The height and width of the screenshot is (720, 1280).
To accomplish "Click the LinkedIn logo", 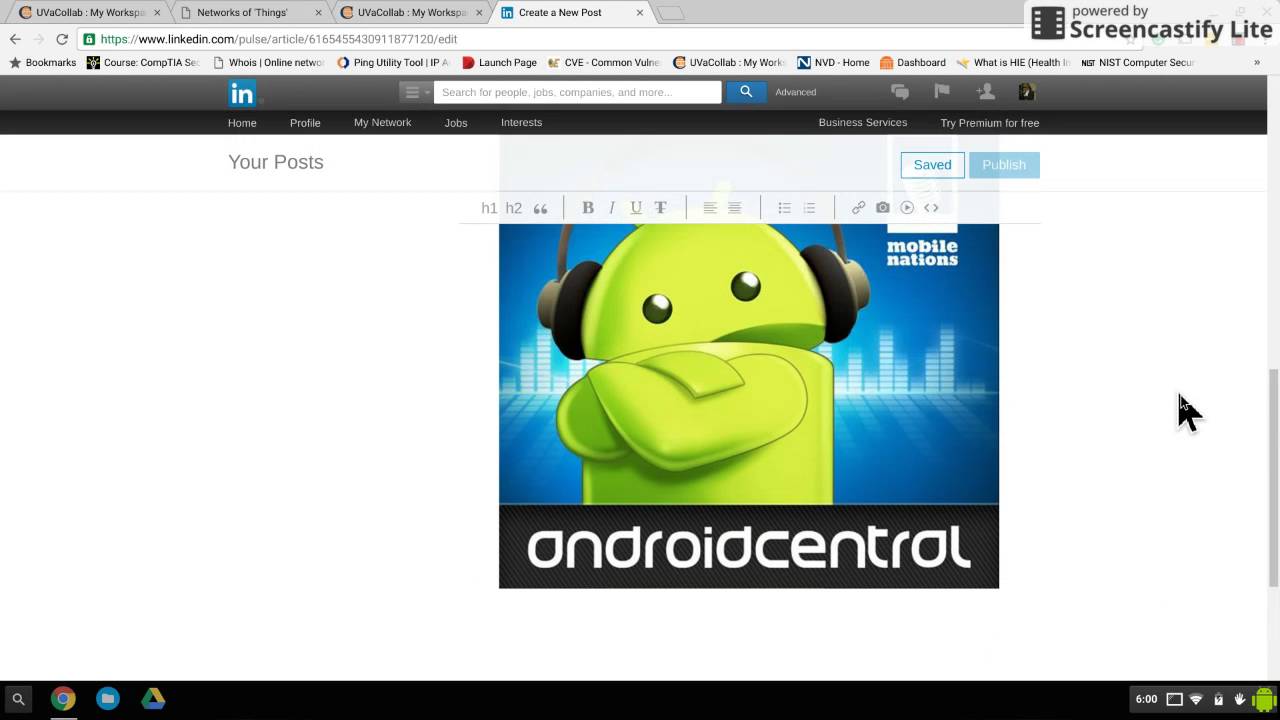I will pyautogui.click(x=242, y=93).
